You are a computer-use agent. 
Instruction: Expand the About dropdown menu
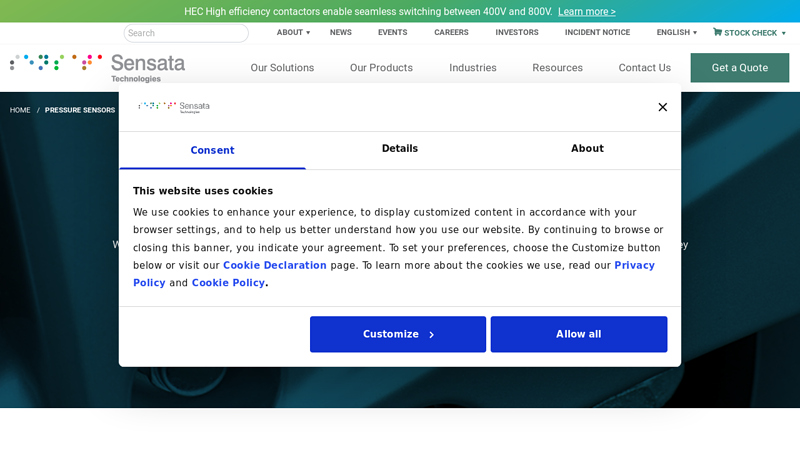pyautogui.click(x=293, y=32)
